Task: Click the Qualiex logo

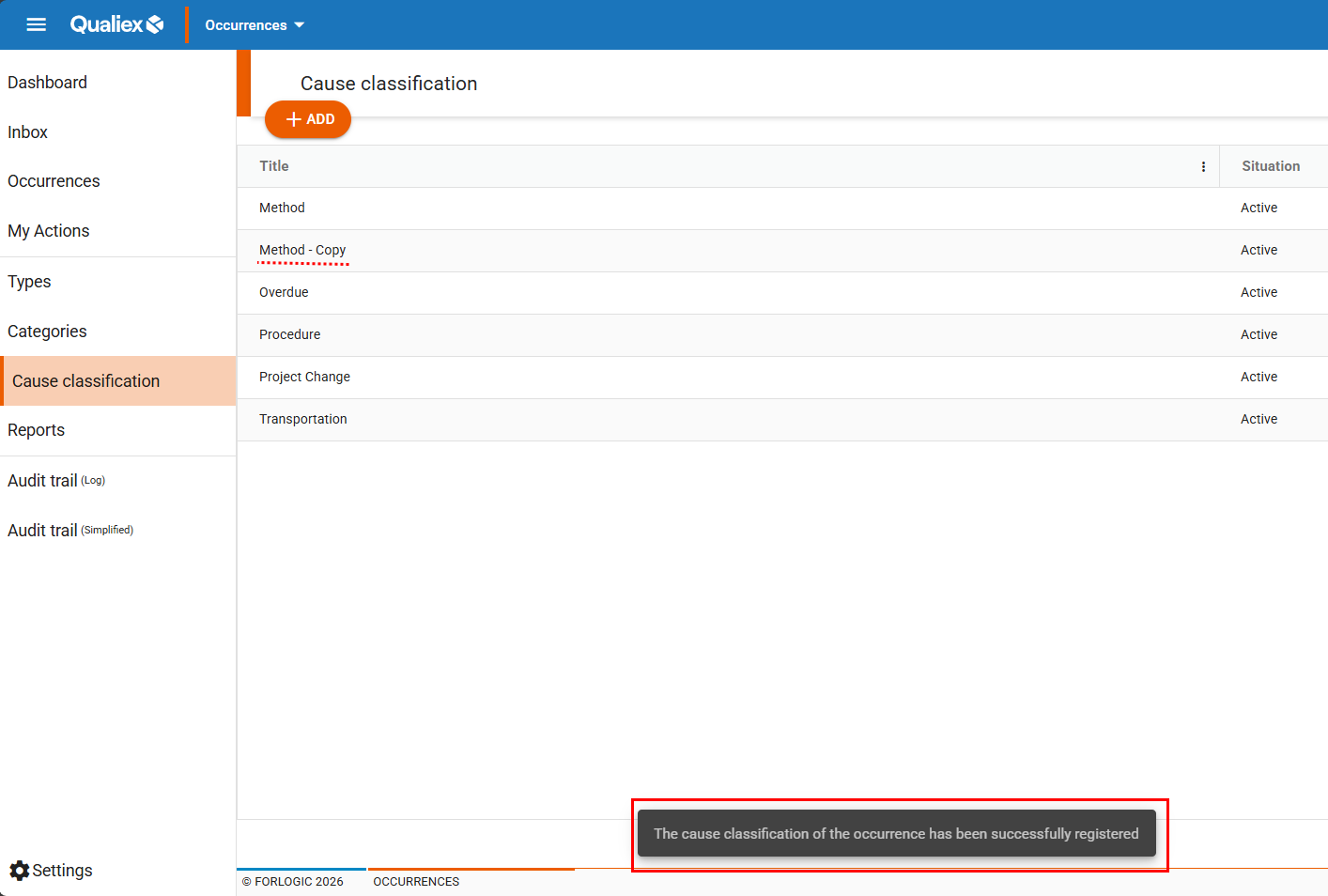Action: click(x=116, y=24)
